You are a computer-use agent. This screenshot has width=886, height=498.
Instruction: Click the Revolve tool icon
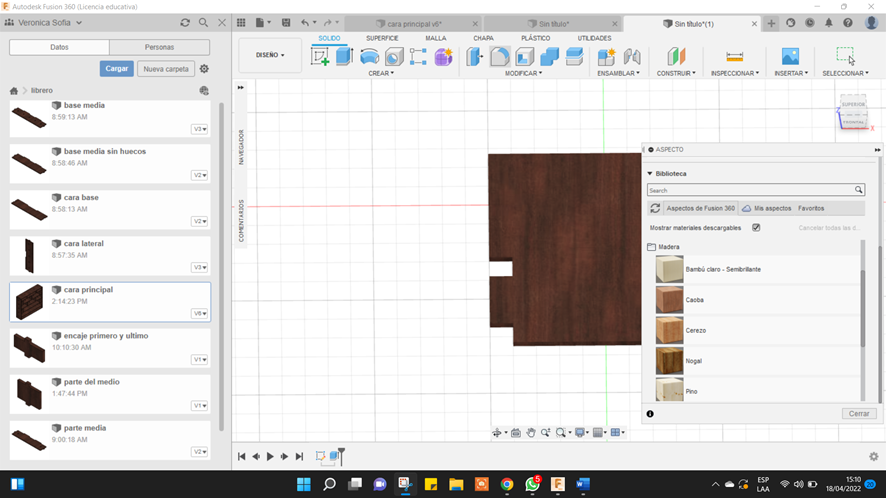369,57
